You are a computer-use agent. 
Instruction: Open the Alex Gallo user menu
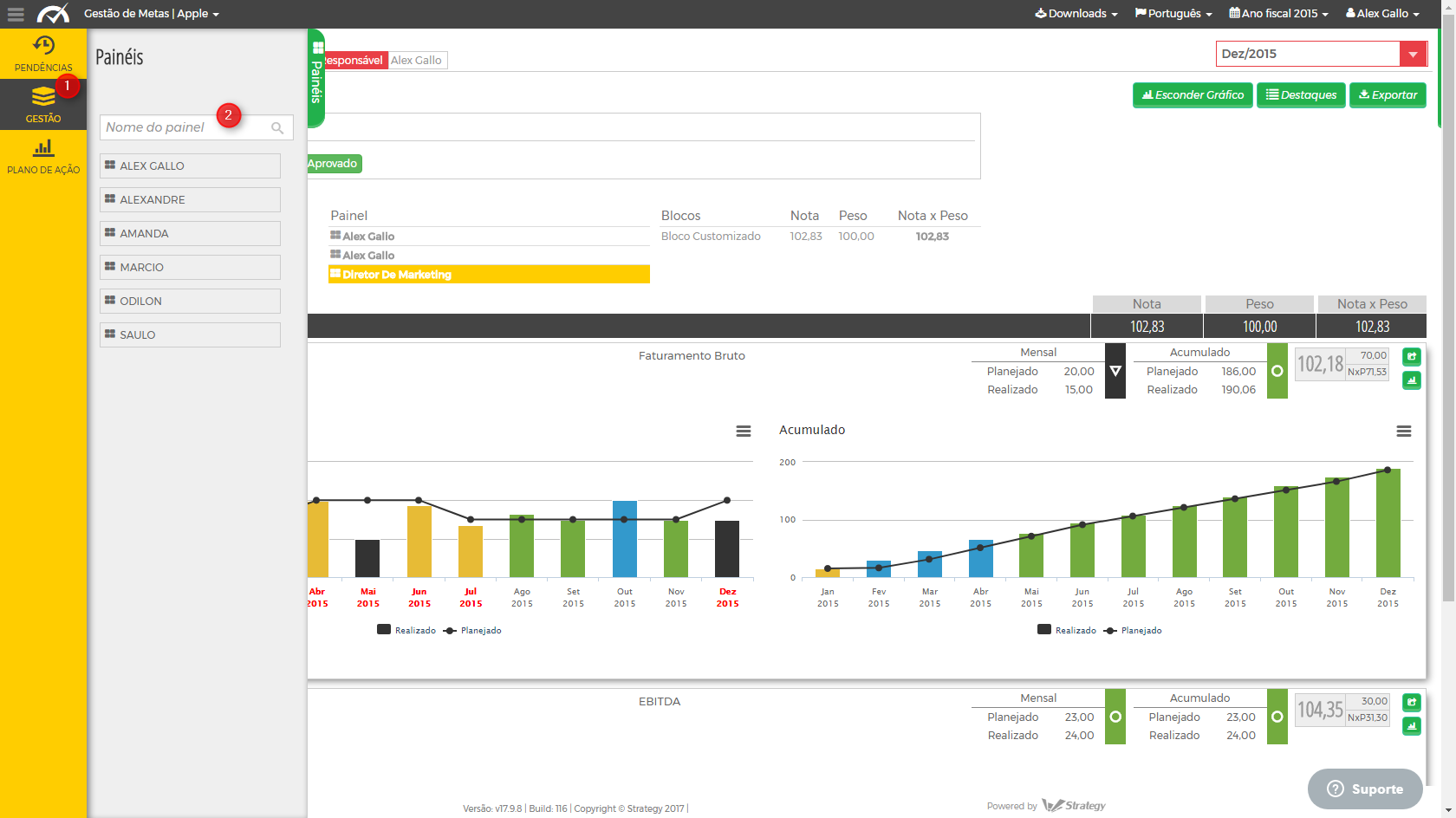tap(1382, 14)
